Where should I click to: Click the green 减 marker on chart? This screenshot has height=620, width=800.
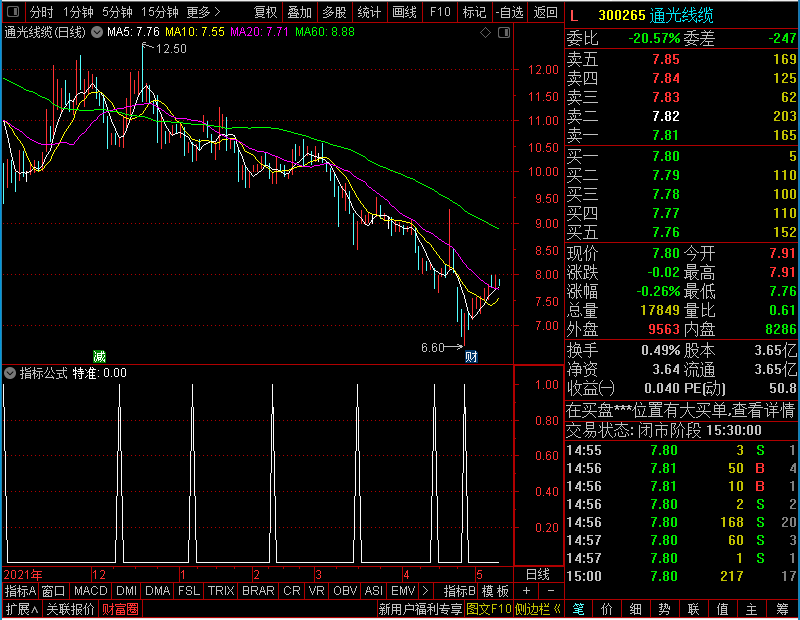pyautogui.click(x=99, y=356)
